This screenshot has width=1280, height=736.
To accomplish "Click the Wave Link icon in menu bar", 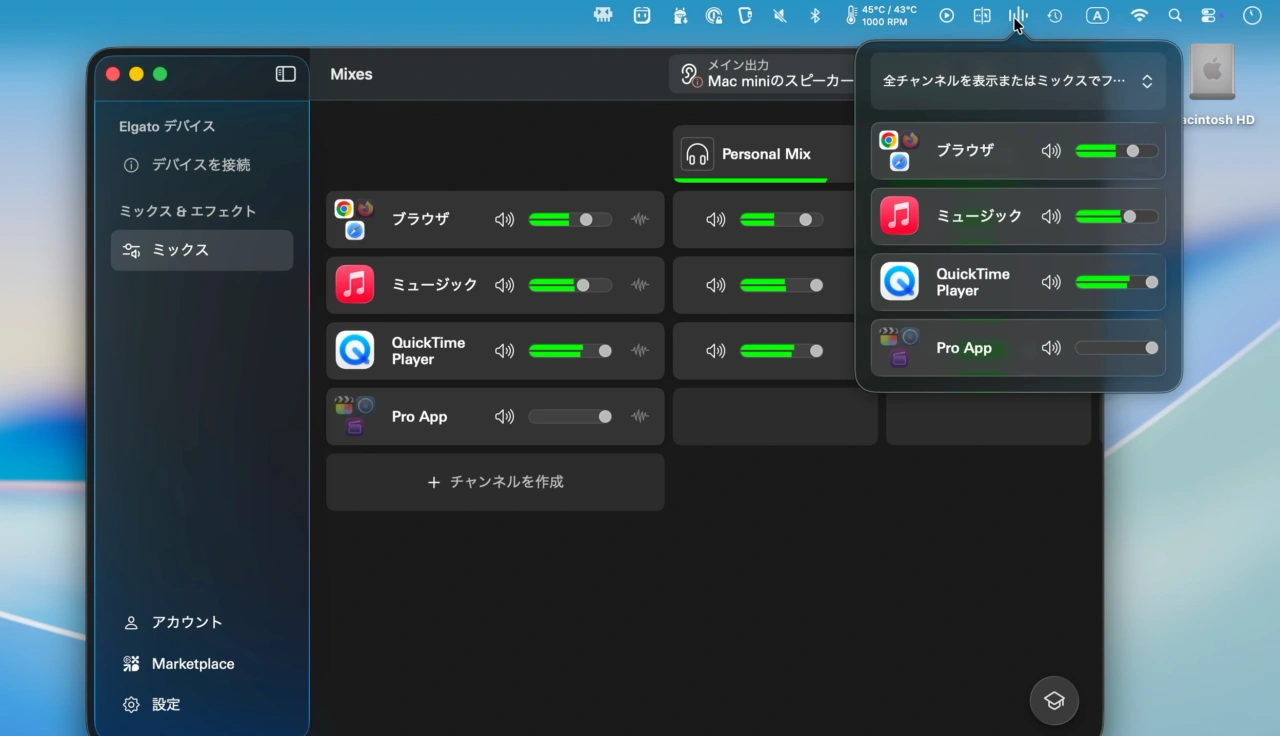I will coord(1017,14).
